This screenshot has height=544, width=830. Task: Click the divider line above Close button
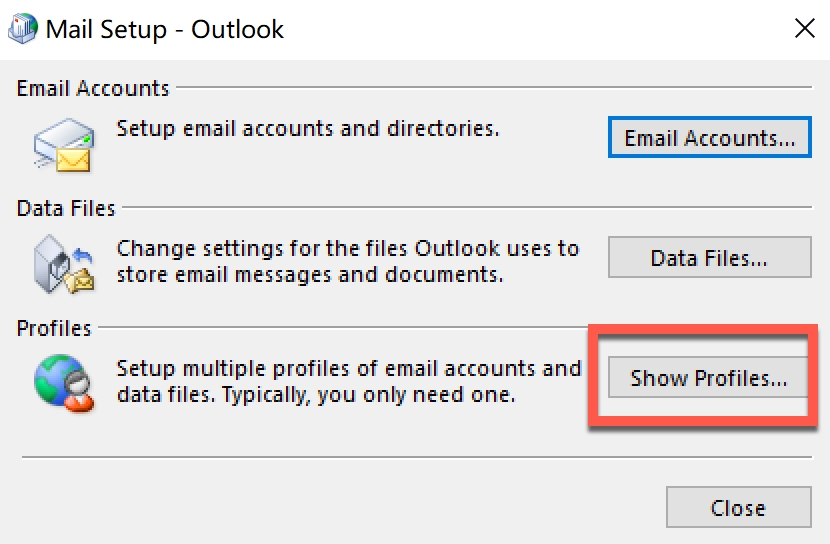[x=415, y=457]
